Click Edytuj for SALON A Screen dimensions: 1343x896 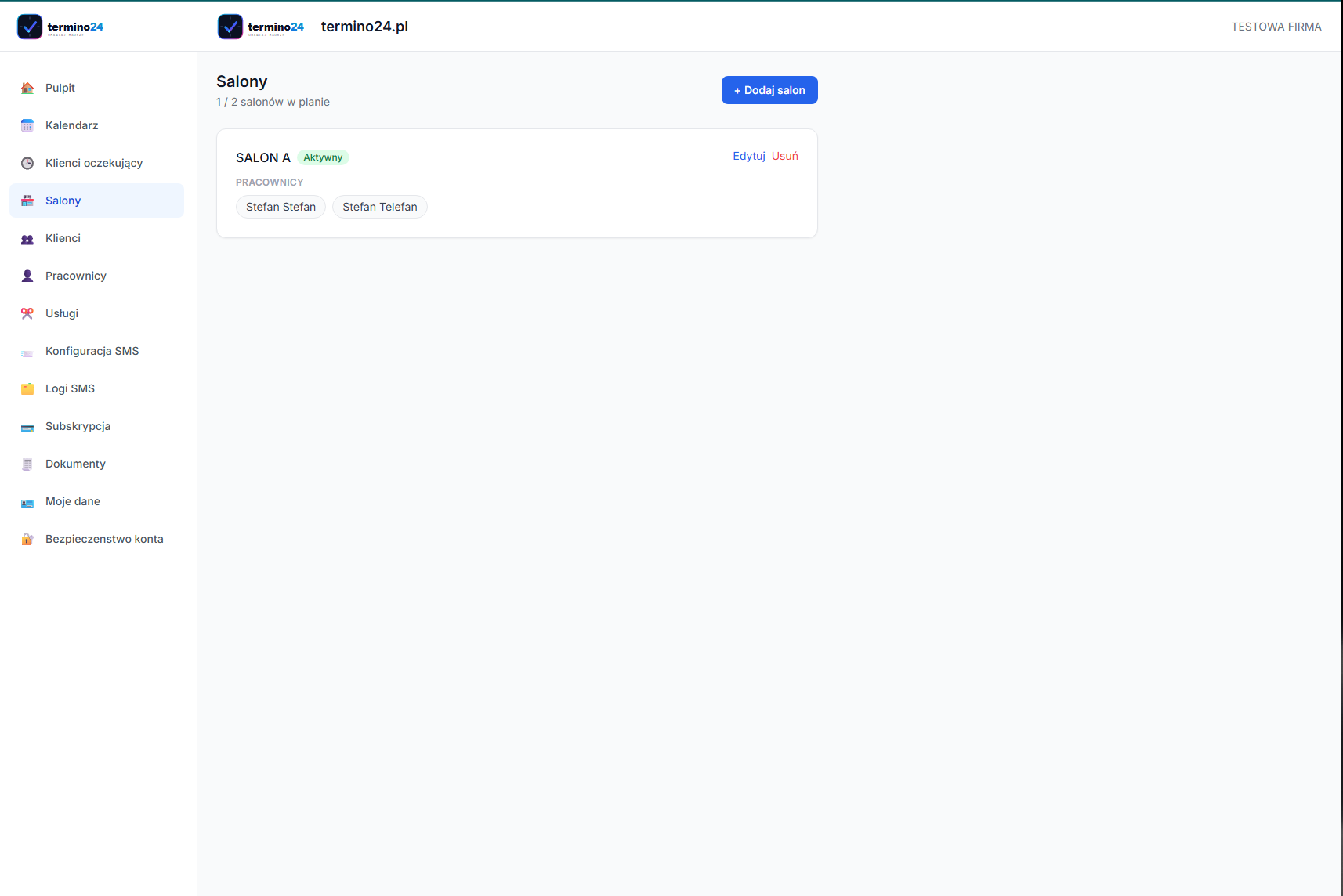tap(749, 156)
